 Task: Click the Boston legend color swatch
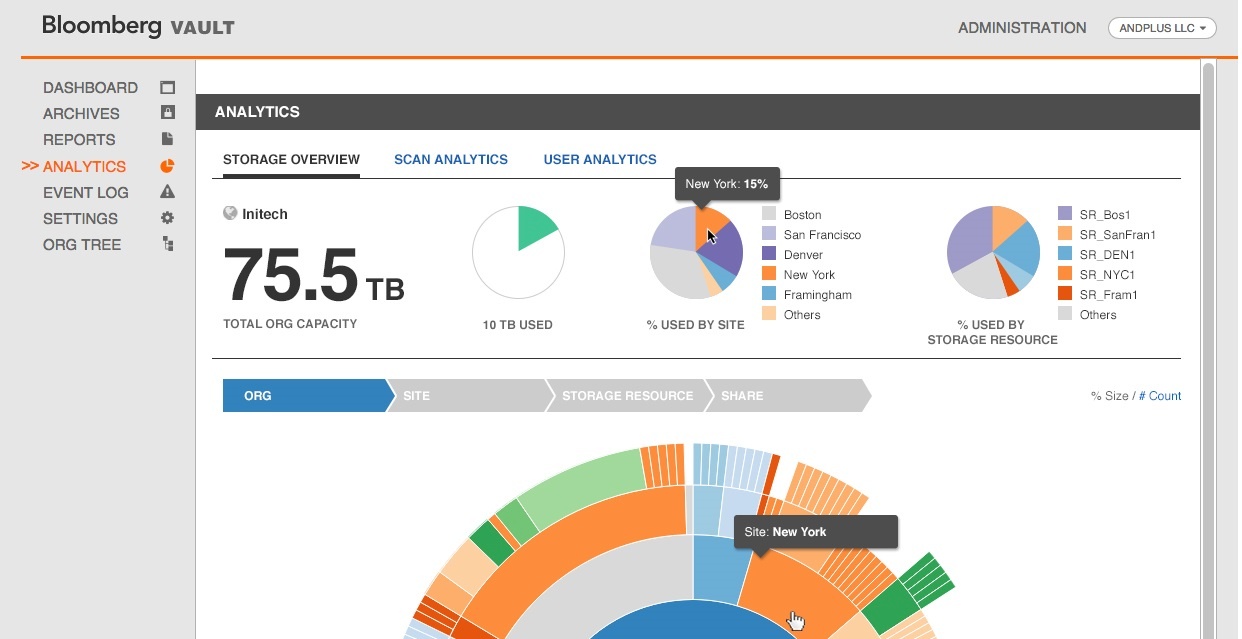pos(768,214)
